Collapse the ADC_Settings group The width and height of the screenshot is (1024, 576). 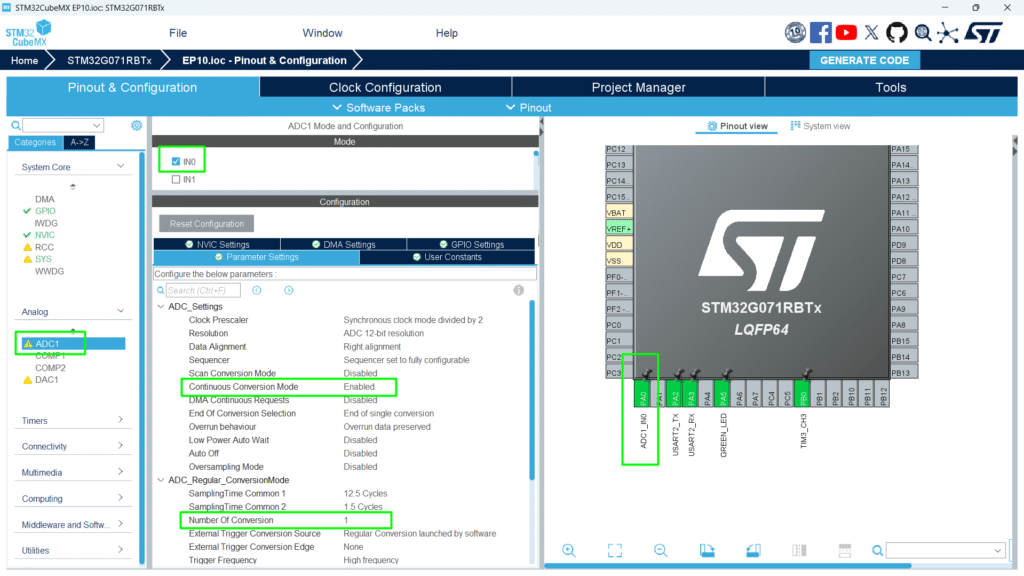click(160, 307)
